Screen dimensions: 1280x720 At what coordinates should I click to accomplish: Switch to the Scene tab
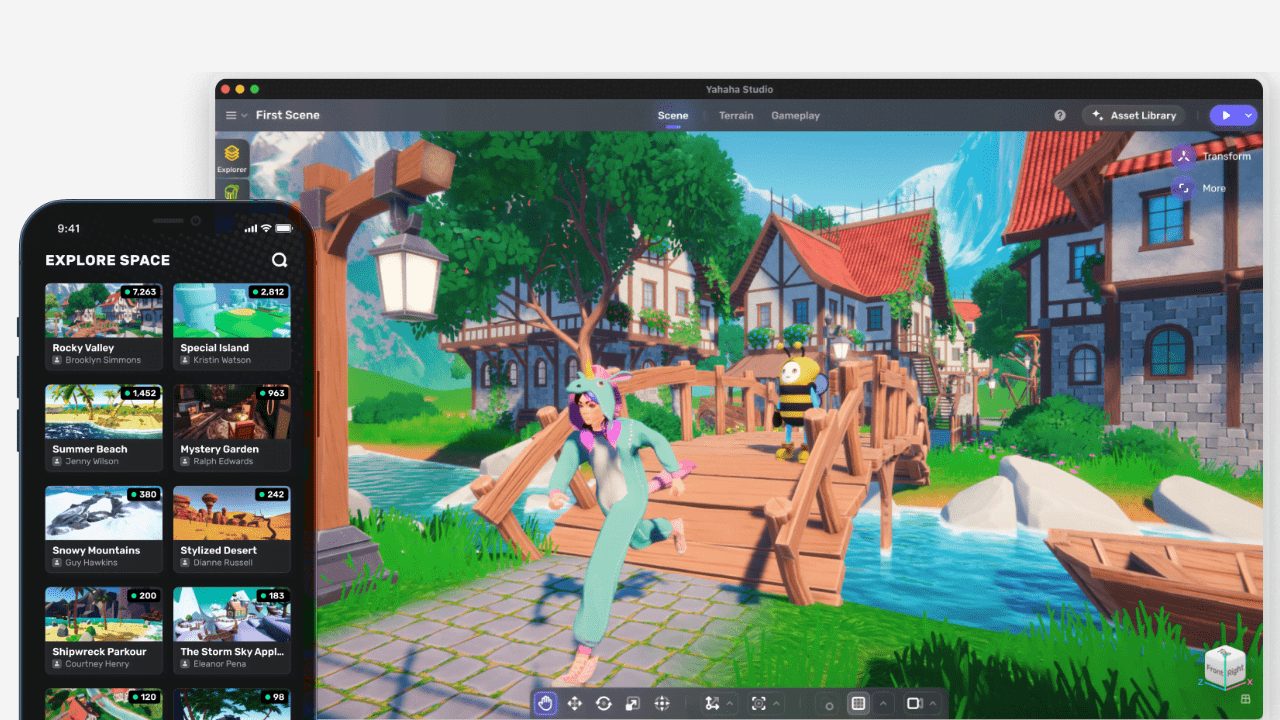pyautogui.click(x=673, y=116)
